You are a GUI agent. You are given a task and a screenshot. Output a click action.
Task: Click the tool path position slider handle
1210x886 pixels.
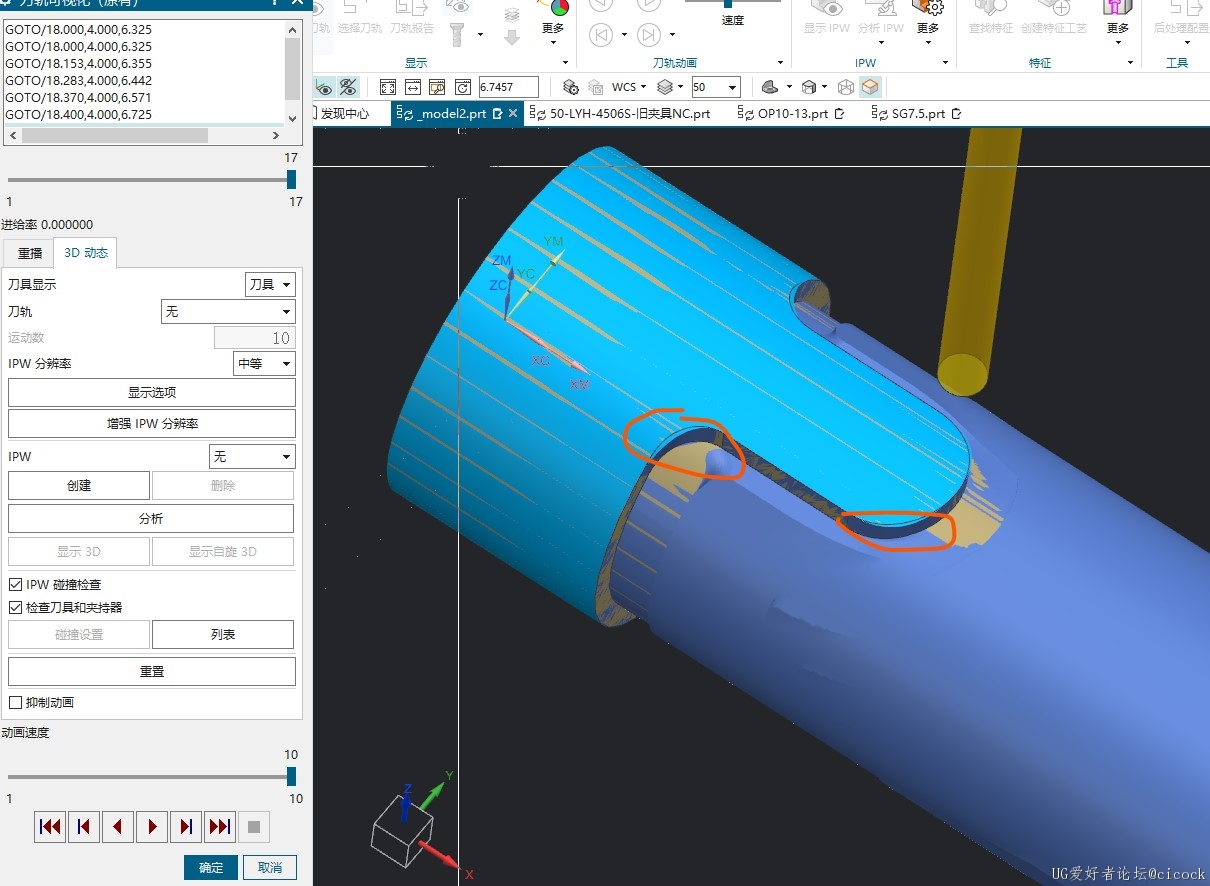(x=291, y=179)
